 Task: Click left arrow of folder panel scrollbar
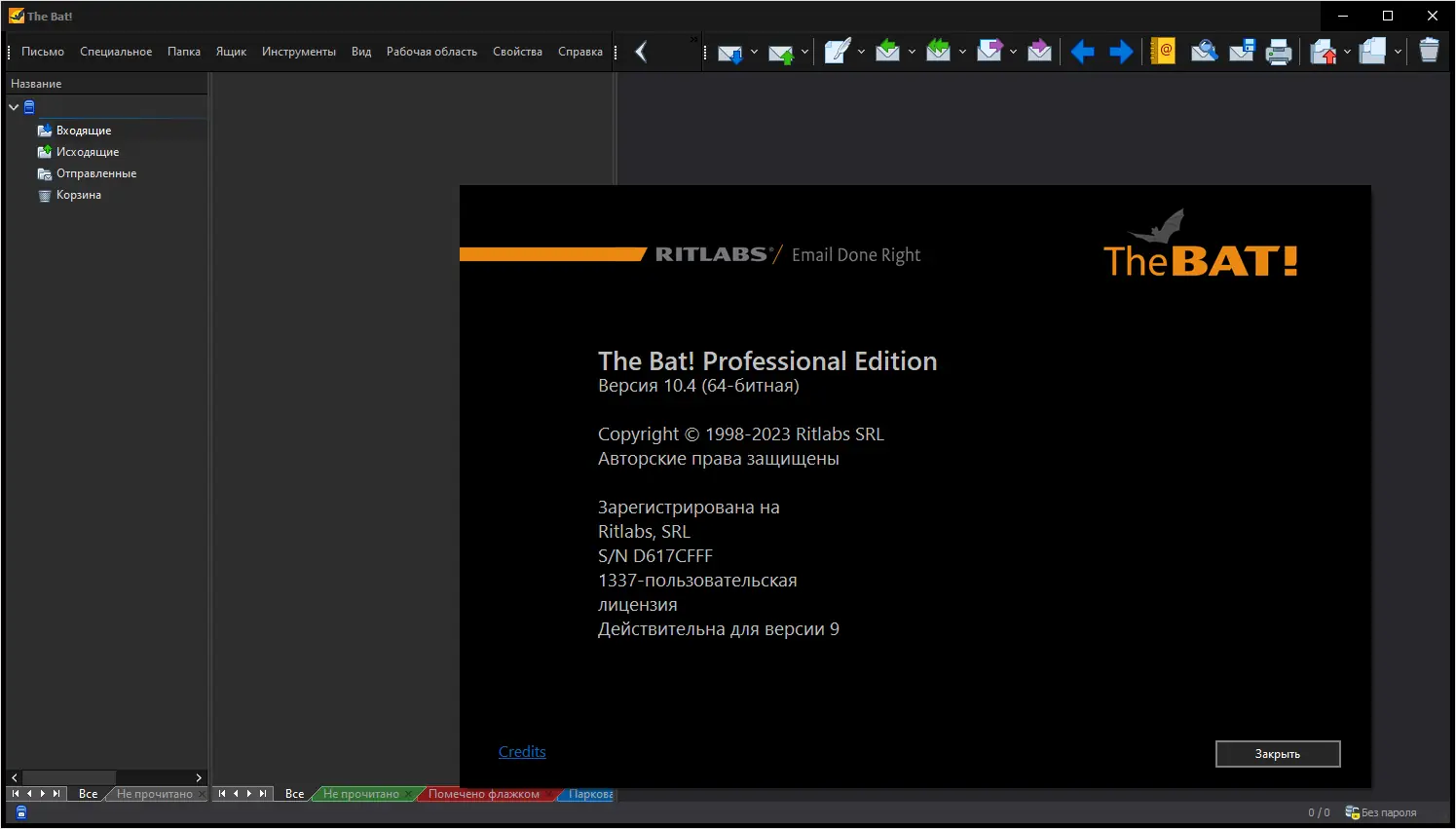click(15, 777)
